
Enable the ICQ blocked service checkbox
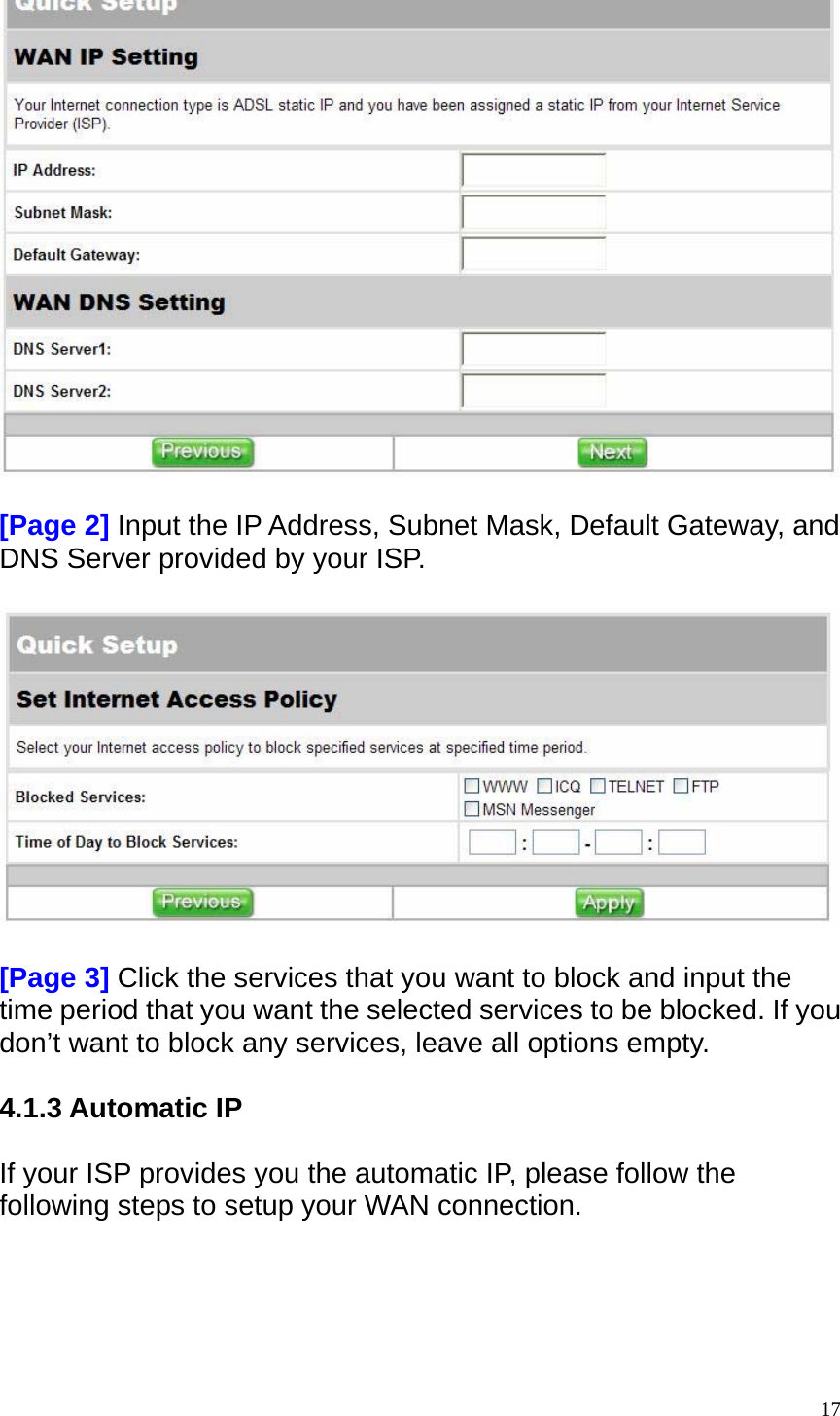544,786
